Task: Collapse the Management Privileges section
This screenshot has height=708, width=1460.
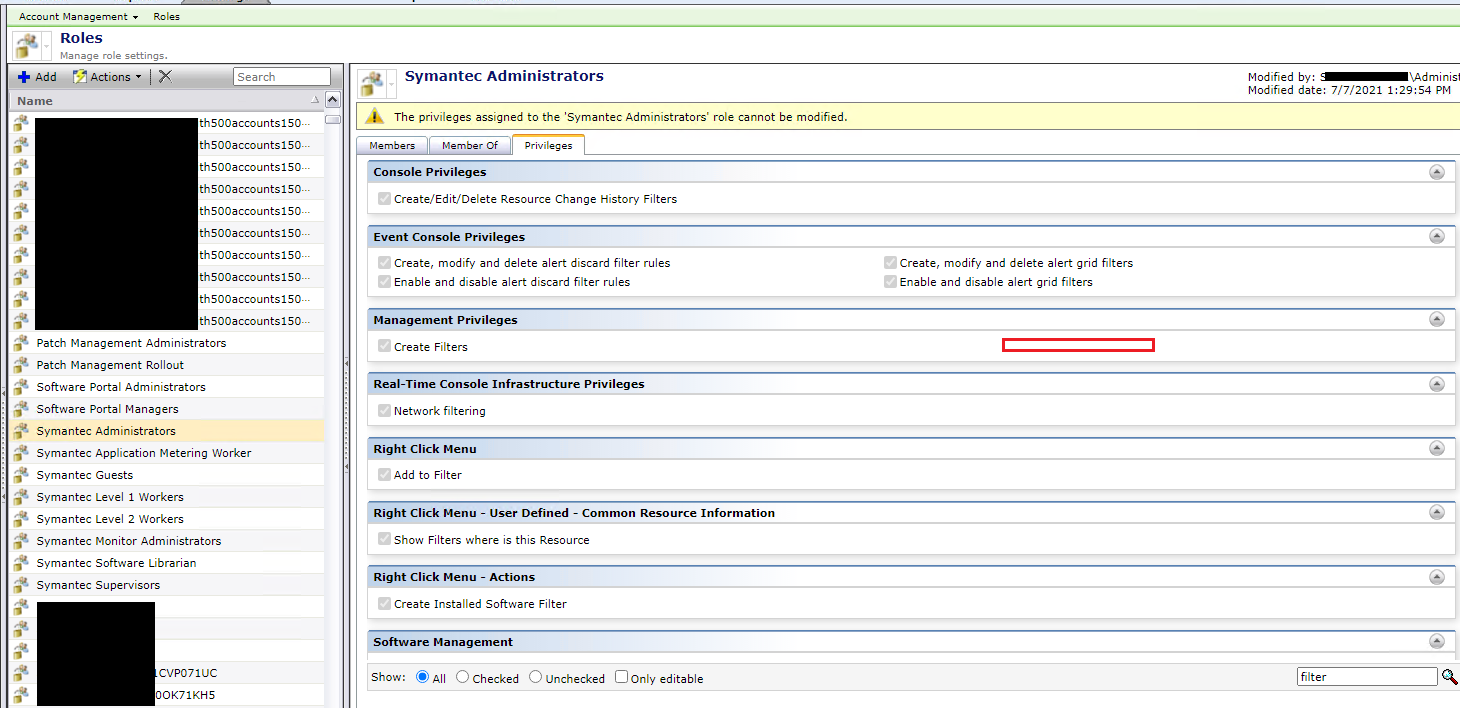Action: (1437, 320)
